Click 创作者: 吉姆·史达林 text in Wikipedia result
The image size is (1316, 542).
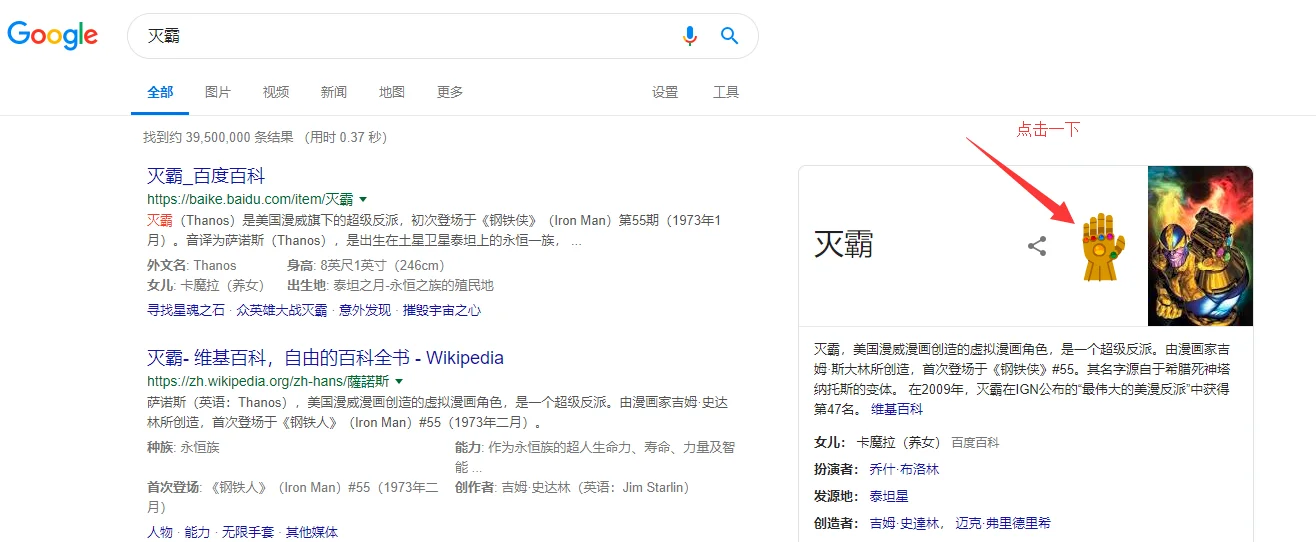click(572, 487)
